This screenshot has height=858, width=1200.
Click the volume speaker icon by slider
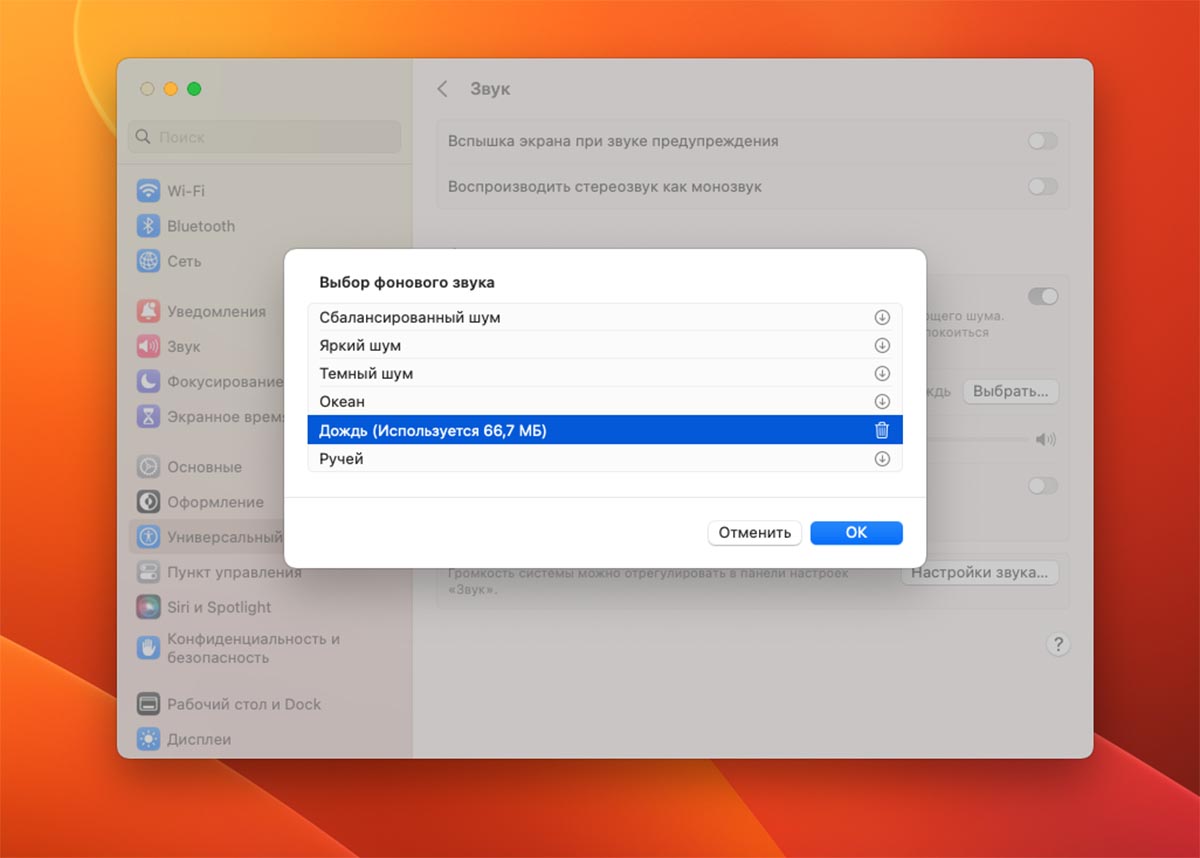tap(1046, 440)
